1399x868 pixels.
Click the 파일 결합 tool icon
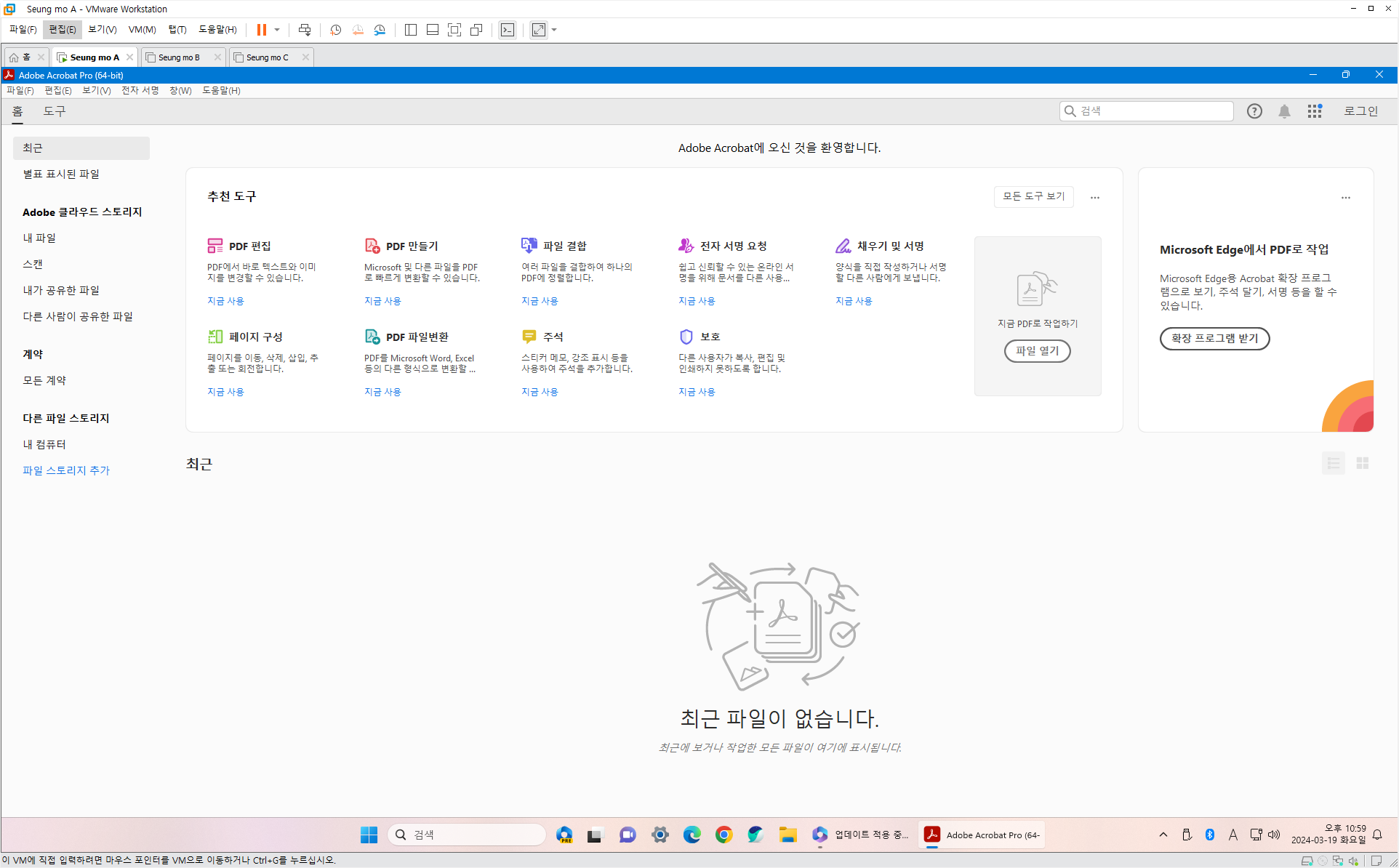[x=529, y=246]
